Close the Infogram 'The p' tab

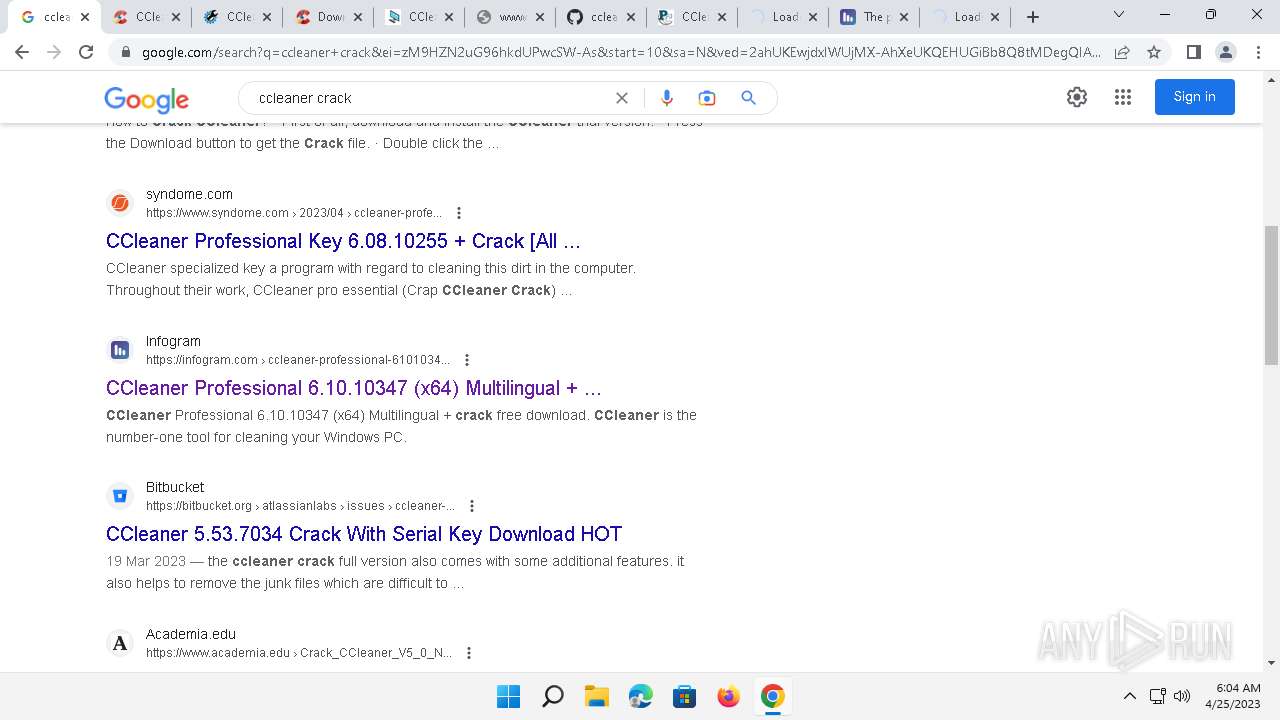point(904,17)
